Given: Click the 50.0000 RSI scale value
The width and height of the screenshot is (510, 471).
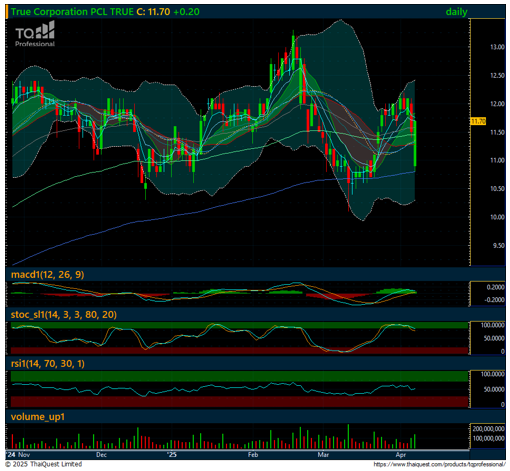Looking at the screenshot, I should [x=494, y=389].
